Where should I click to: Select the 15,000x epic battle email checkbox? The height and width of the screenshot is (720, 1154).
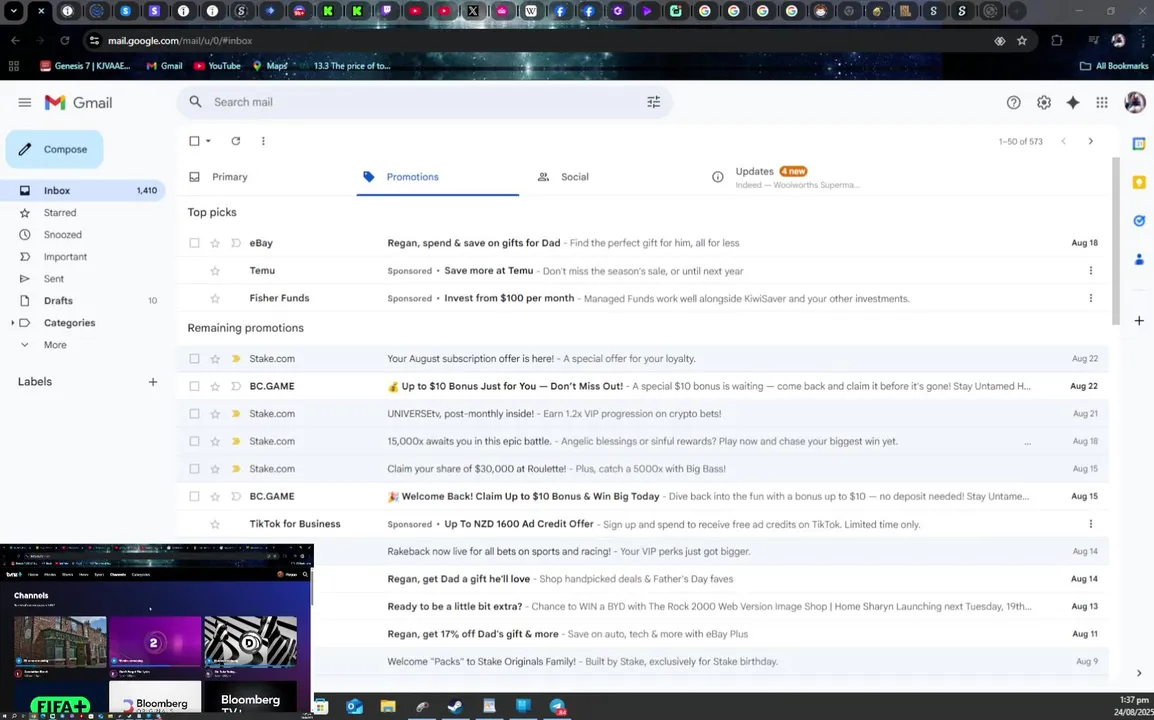tap(194, 441)
